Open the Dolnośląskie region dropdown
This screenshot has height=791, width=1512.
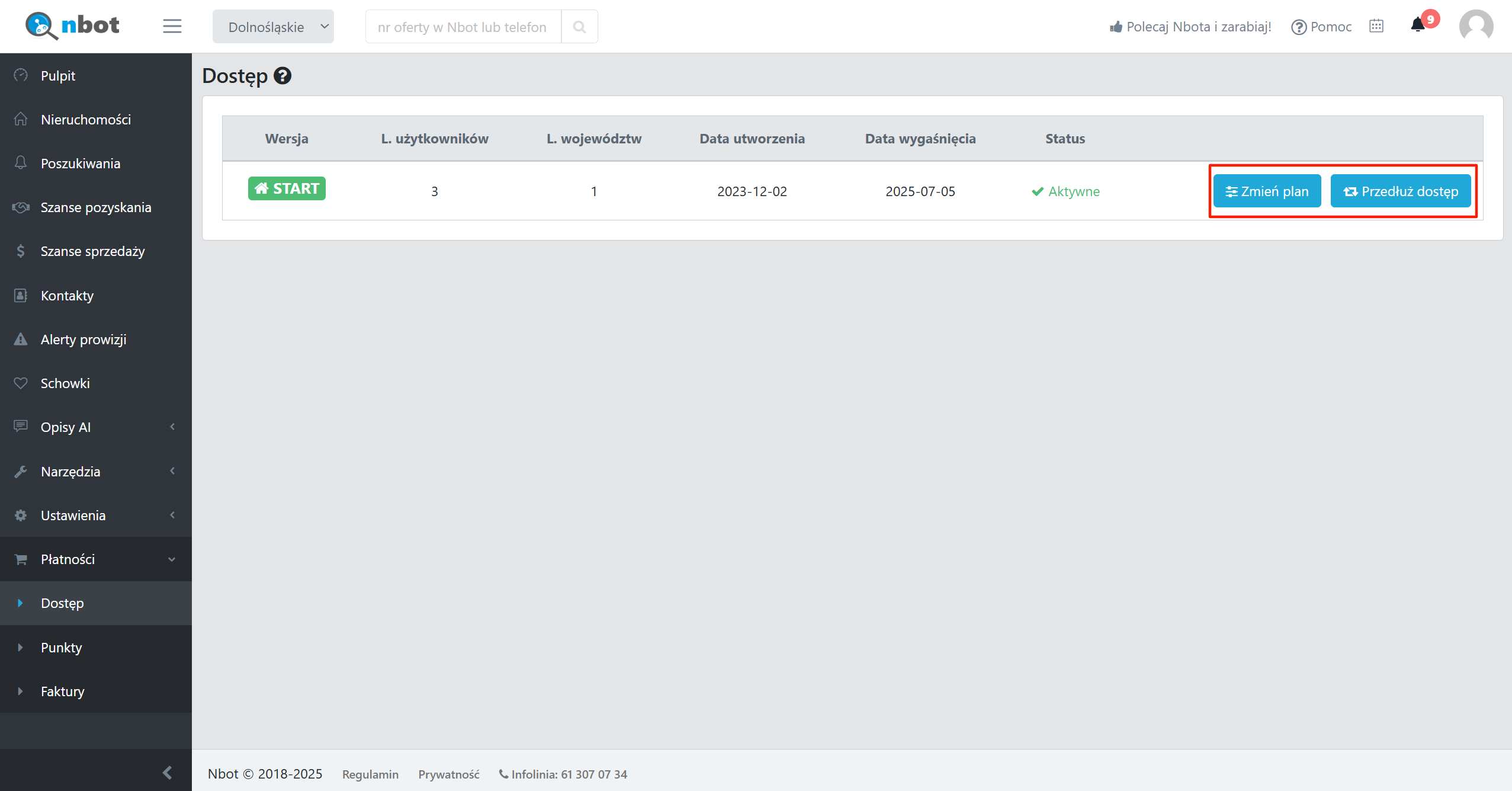(x=273, y=27)
